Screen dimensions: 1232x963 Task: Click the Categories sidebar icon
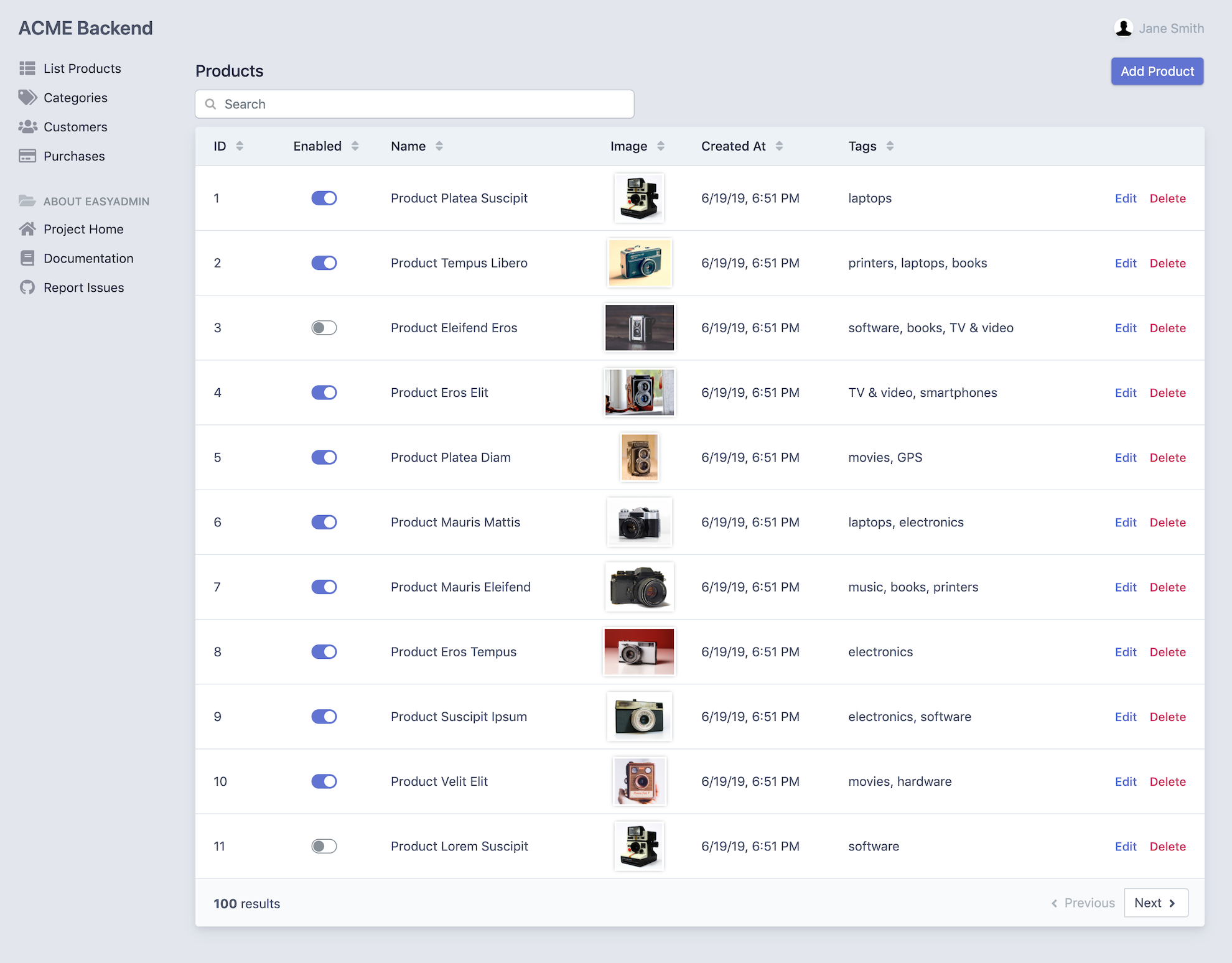pos(27,97)
